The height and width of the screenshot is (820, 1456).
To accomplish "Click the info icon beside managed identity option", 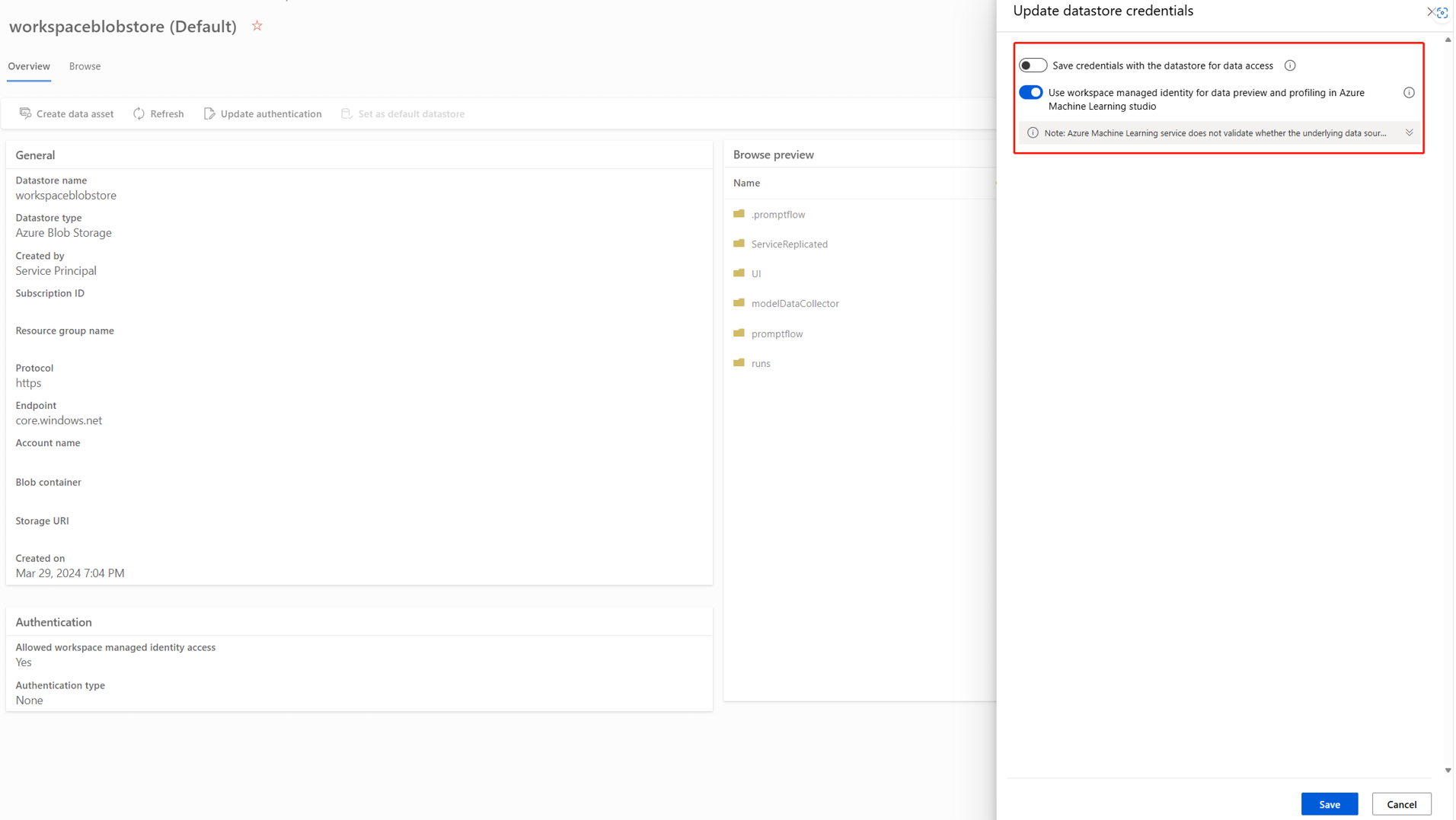I will click(1408, 92).
